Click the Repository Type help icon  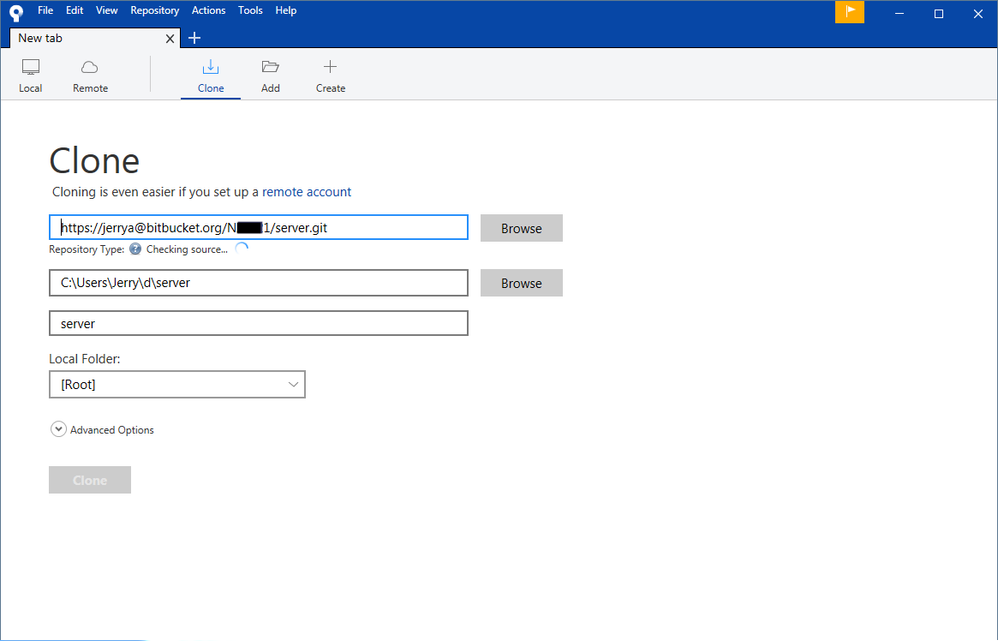click(135, 249)
